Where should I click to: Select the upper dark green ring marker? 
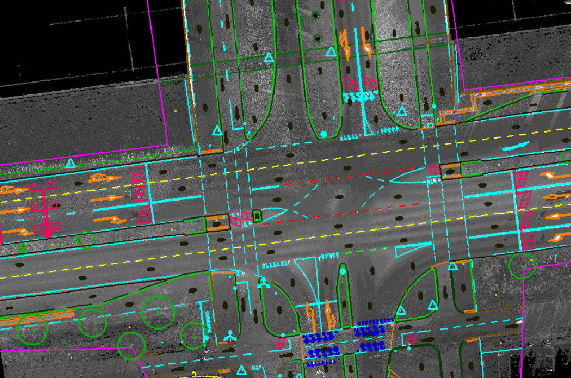(315, 15)
